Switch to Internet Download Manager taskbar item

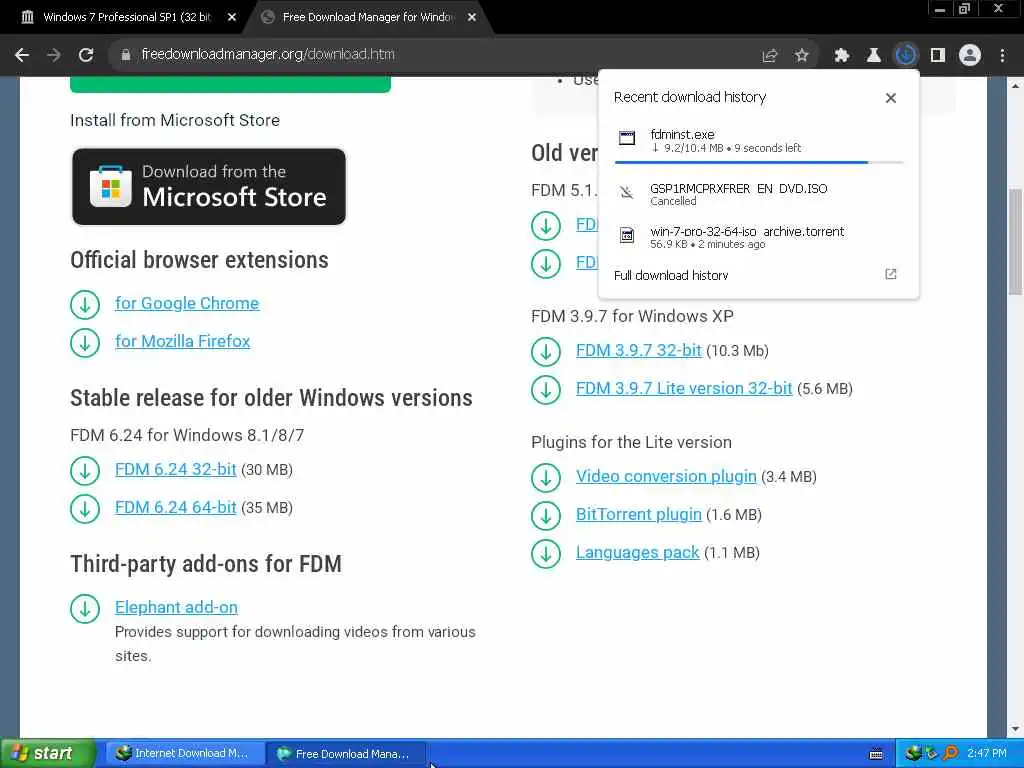[185, 754]
